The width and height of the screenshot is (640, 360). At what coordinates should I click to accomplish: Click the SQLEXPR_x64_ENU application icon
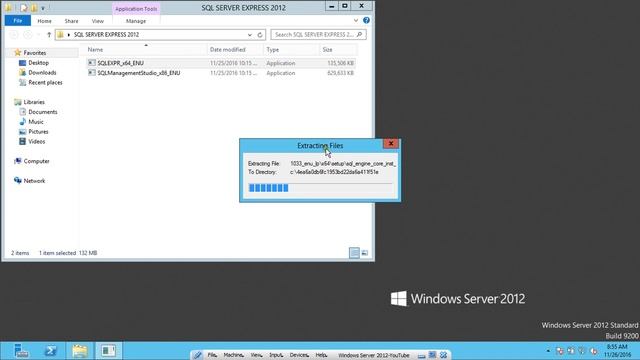[x=92, y=63]
